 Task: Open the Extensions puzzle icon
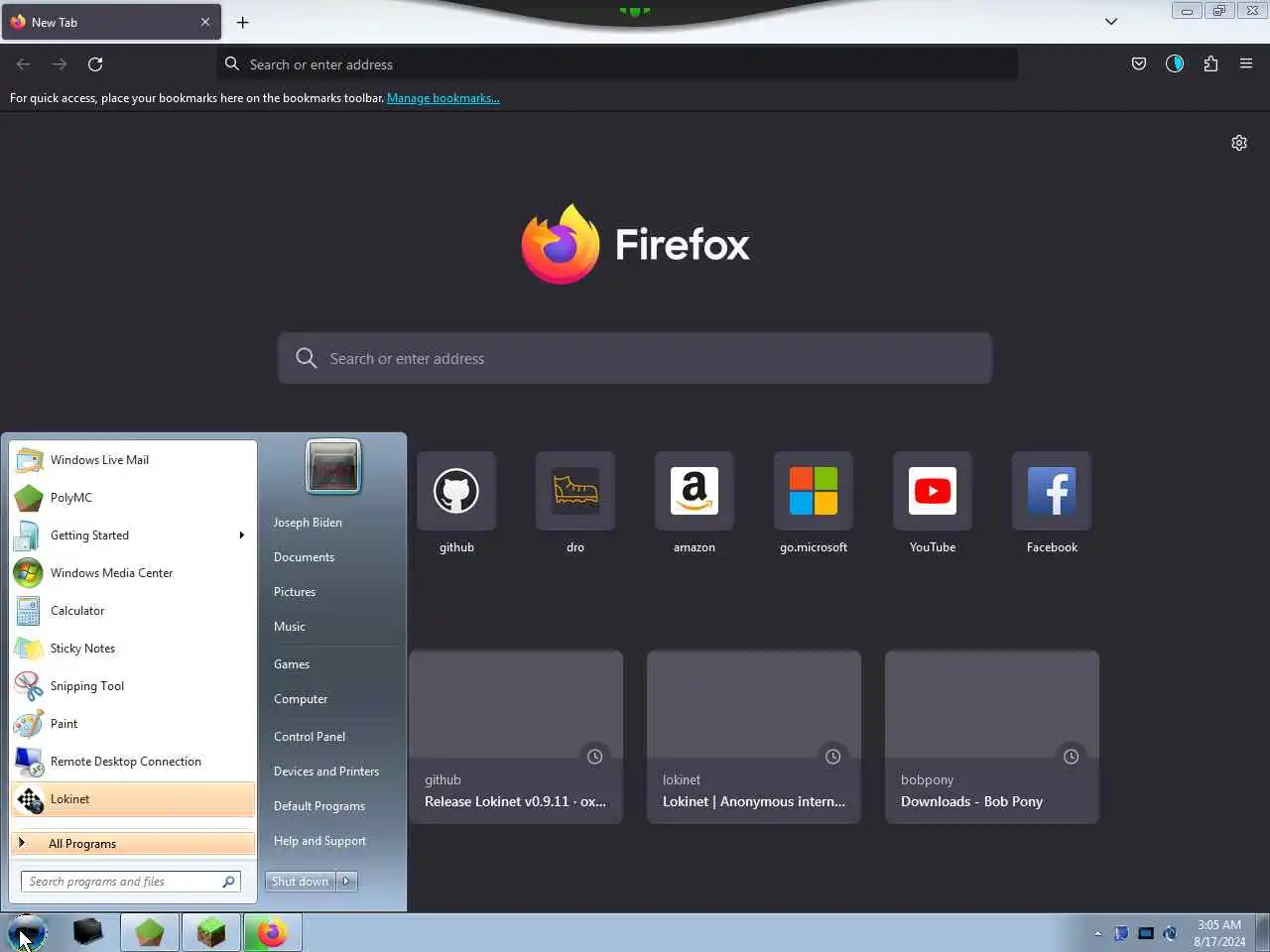tap(1210, 63)
